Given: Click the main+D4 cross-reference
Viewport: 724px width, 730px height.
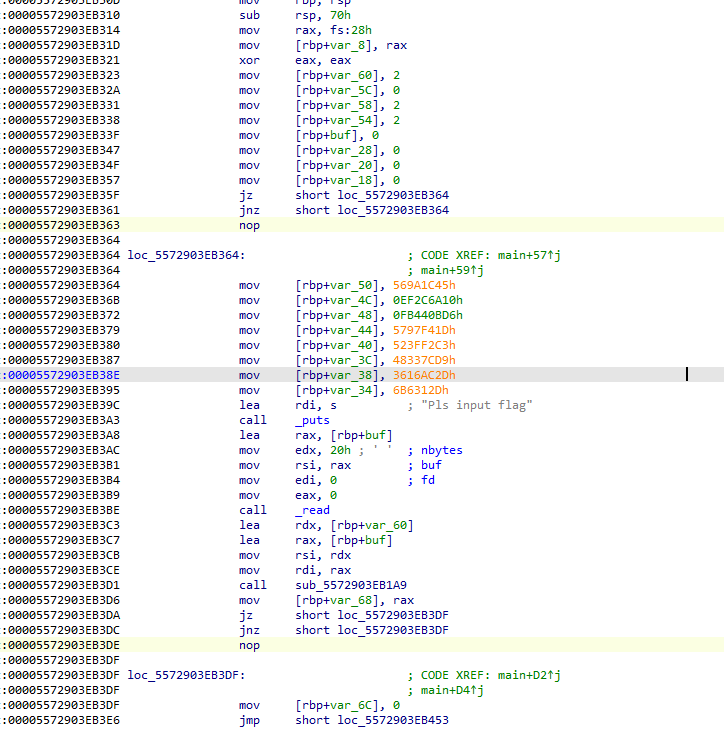Looking at the screenshot, I should coord(448,690).
